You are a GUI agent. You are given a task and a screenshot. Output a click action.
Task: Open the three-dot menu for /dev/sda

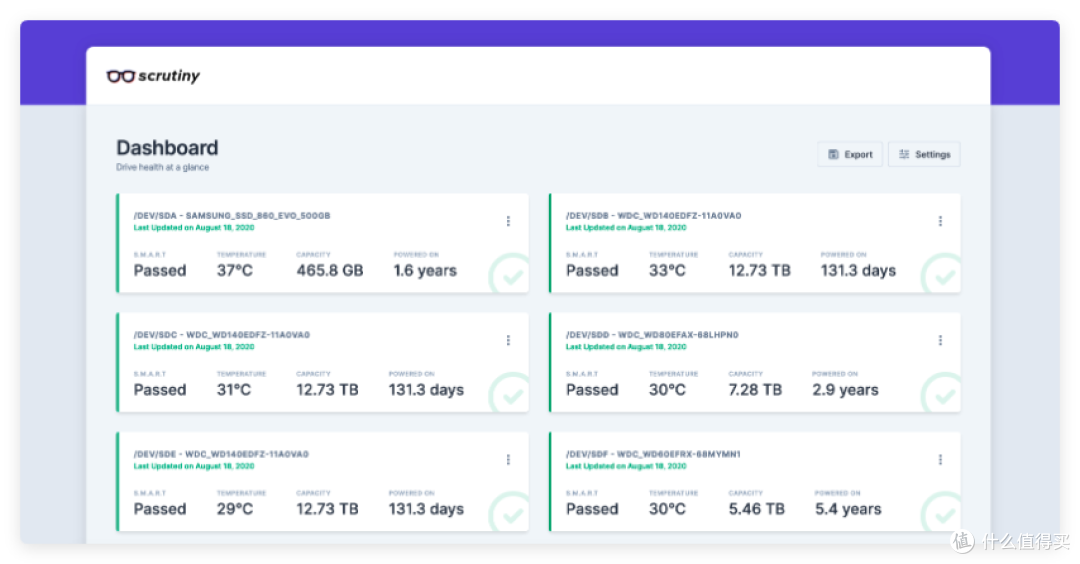pos(508,221)
